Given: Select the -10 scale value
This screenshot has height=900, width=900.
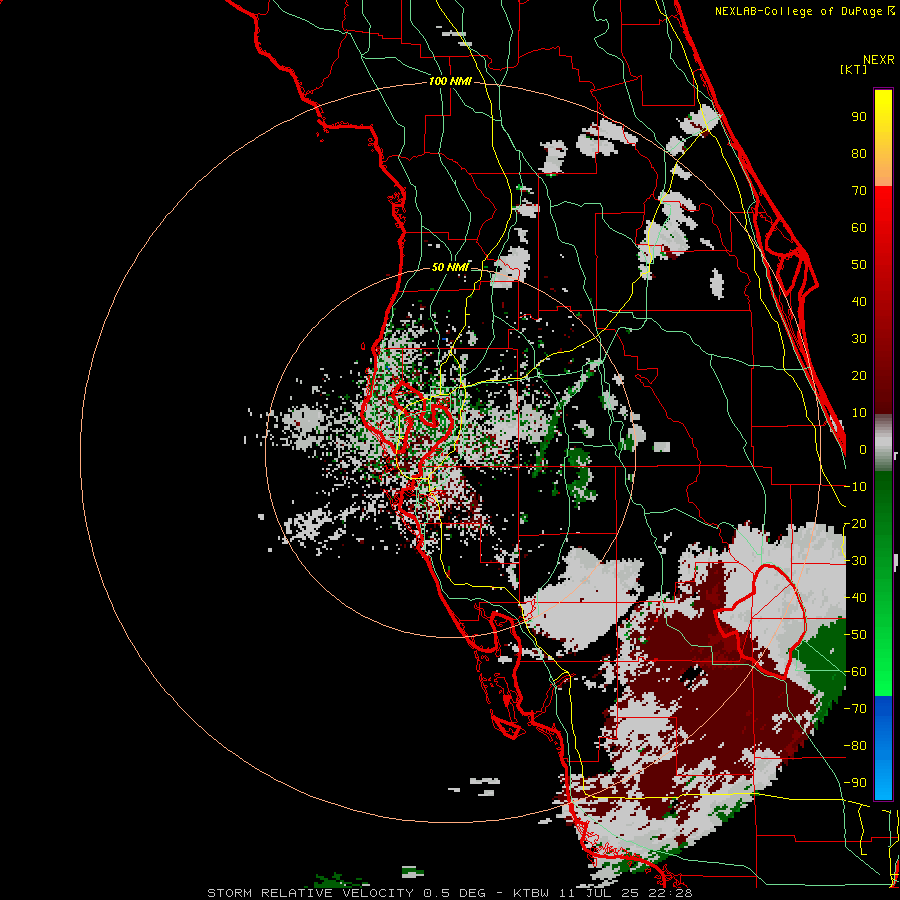Looking at the screenshot, I should pyautogui.click(x=855, y=487).
